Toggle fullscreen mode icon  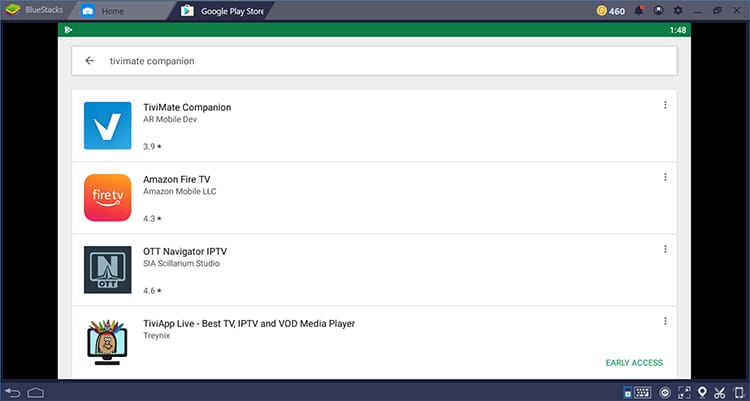point(684,392)
